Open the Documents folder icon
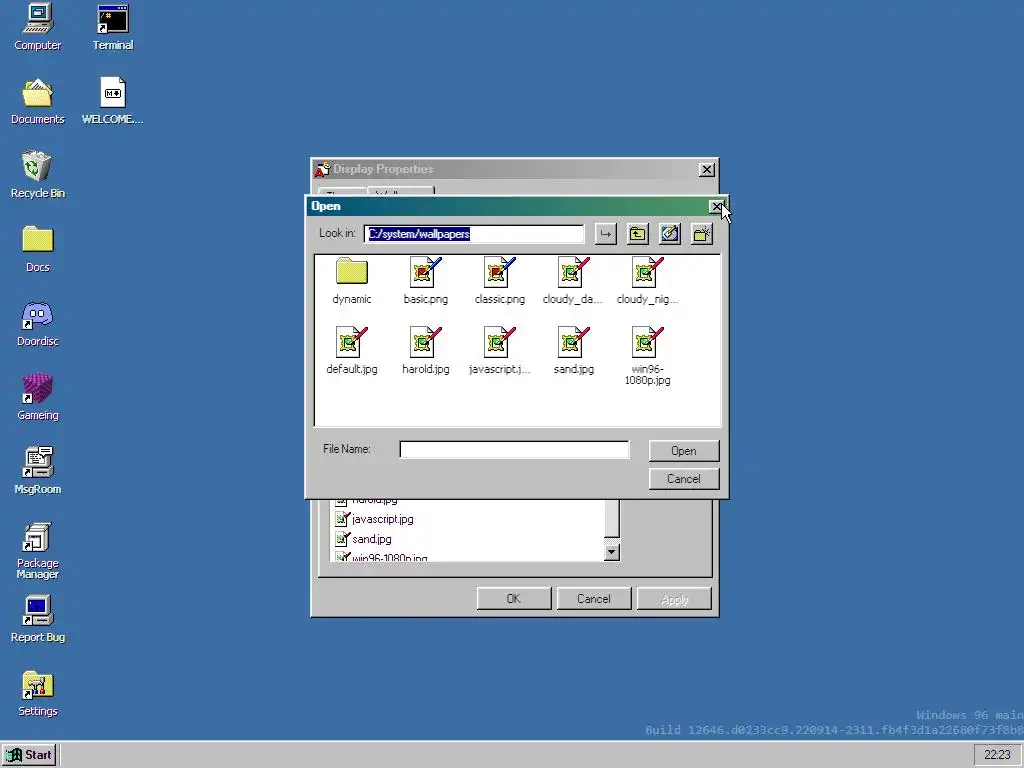This screenshot has width=1024, height=768. click(38, 101)
